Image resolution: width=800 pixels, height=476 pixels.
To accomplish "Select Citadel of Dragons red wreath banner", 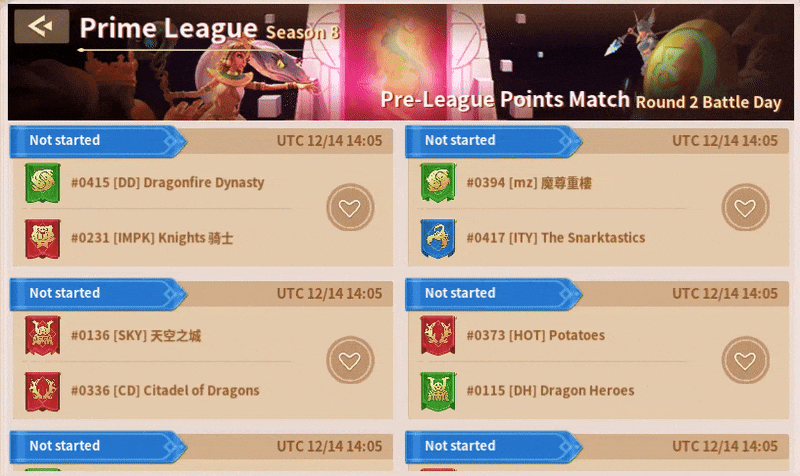I will coord(43,391).
